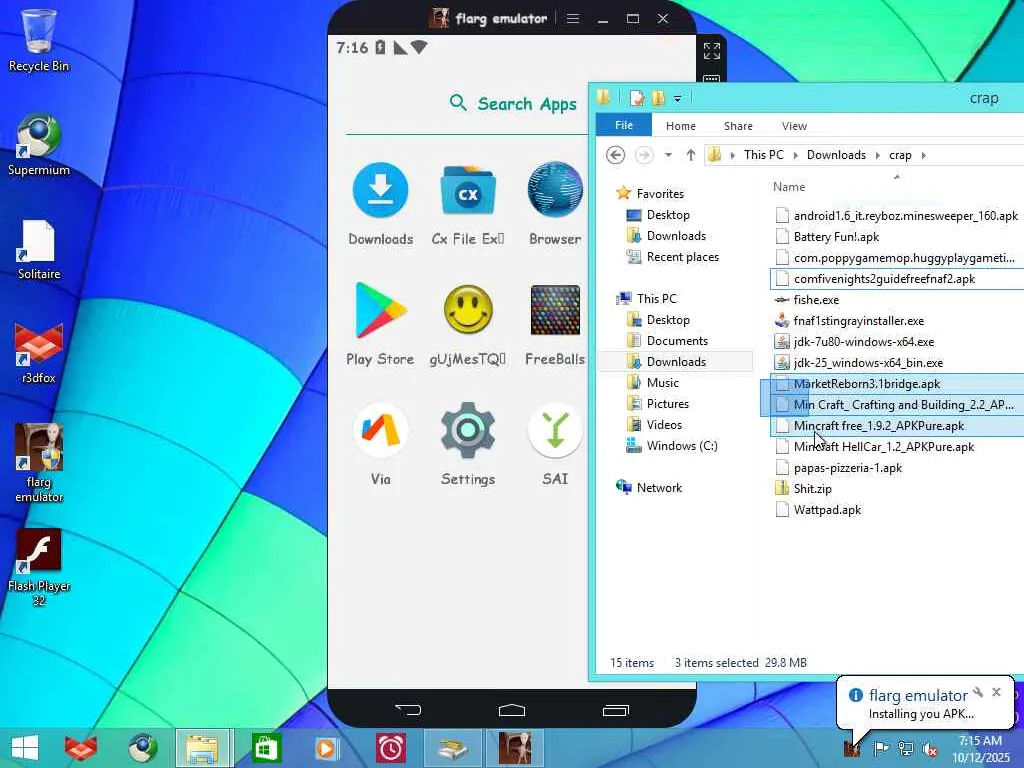Select the Flash Player 32 desktop shortcut
Image resolution: width=1024 pixels, height=768 pixels.
click(x=39, y=567)
